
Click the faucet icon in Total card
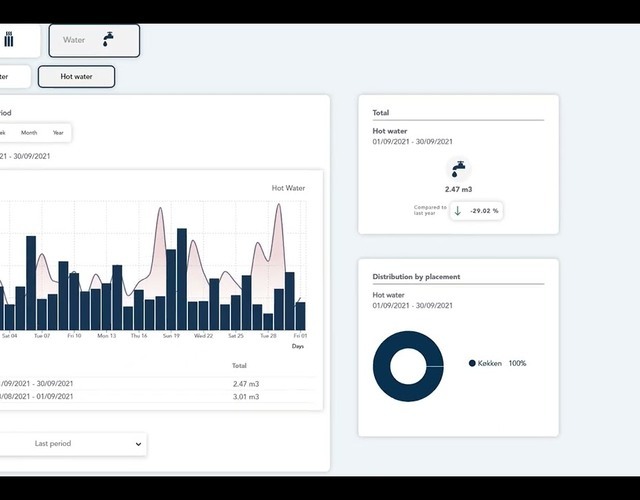pyautogui.click(x=458, y=168)
